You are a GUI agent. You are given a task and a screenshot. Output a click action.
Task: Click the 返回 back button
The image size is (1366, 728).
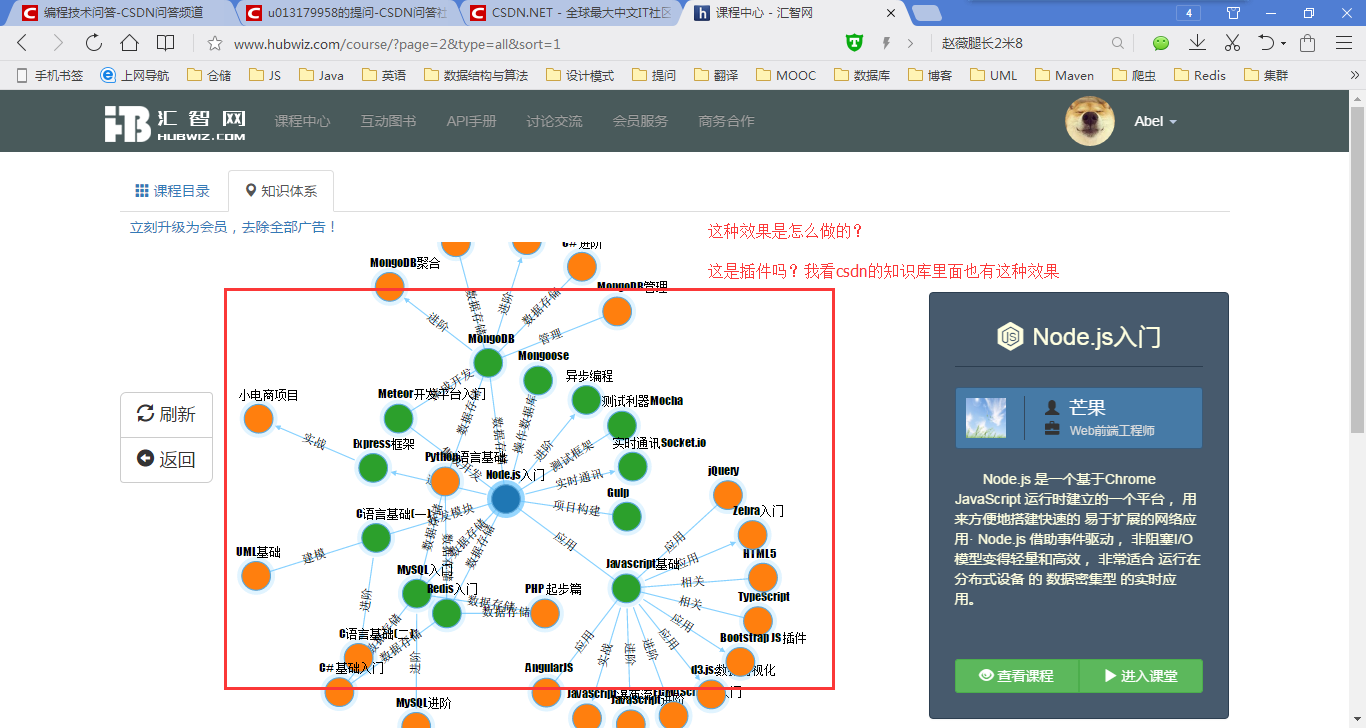[166, 460]
